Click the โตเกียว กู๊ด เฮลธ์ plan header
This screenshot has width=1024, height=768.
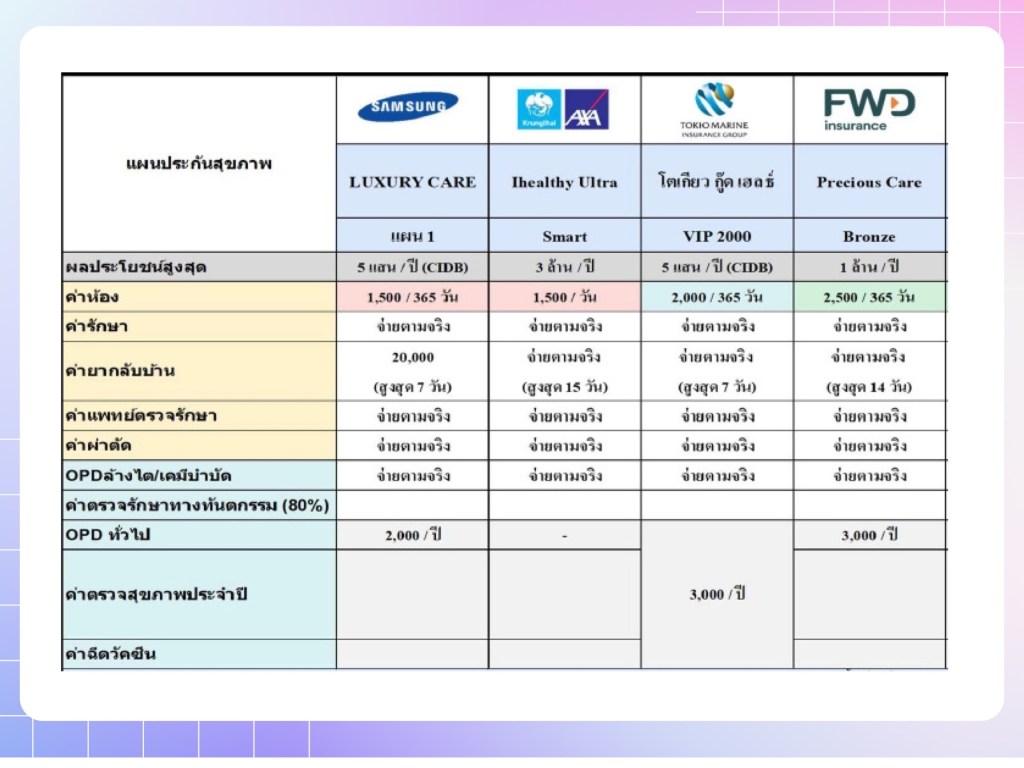coord(717,182)
